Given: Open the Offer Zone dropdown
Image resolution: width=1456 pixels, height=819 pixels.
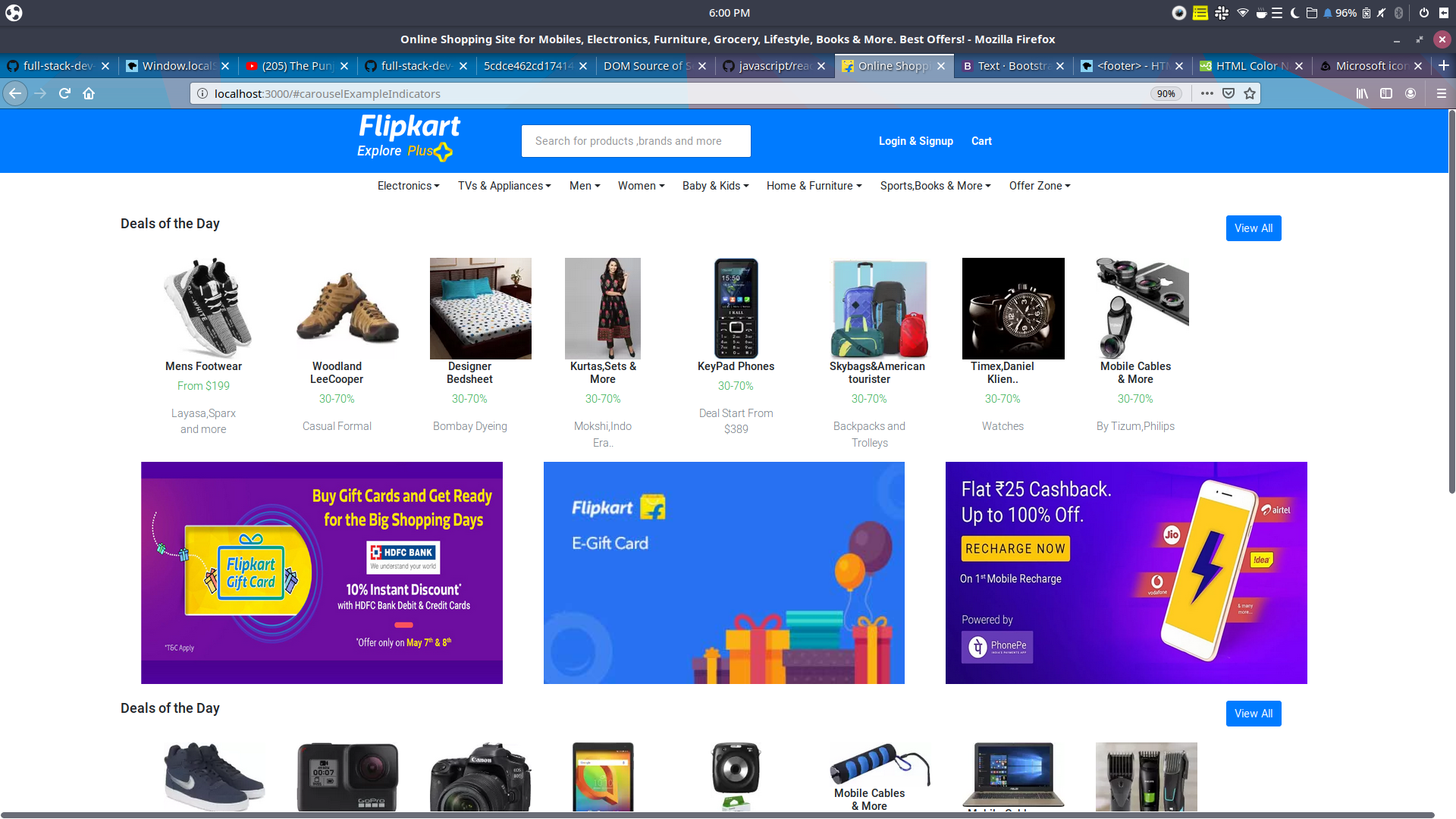Looking at the screenshot, I should [x=1040, y=186].
